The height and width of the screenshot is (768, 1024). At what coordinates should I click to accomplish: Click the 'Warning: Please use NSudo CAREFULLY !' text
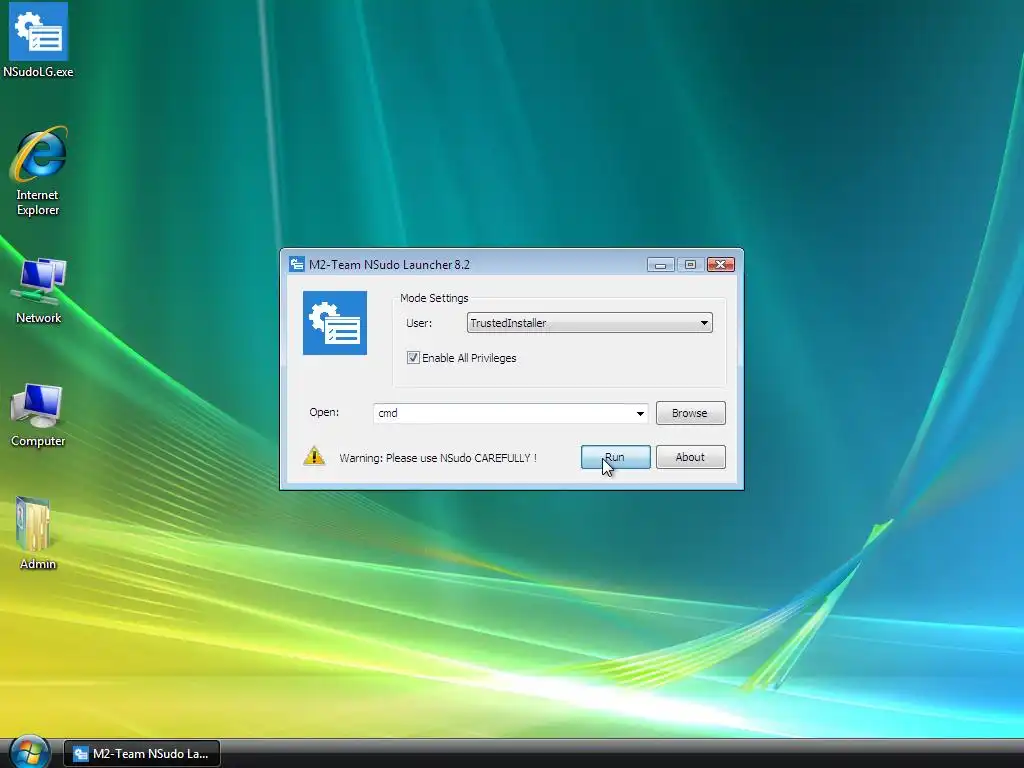pos(438,458)
